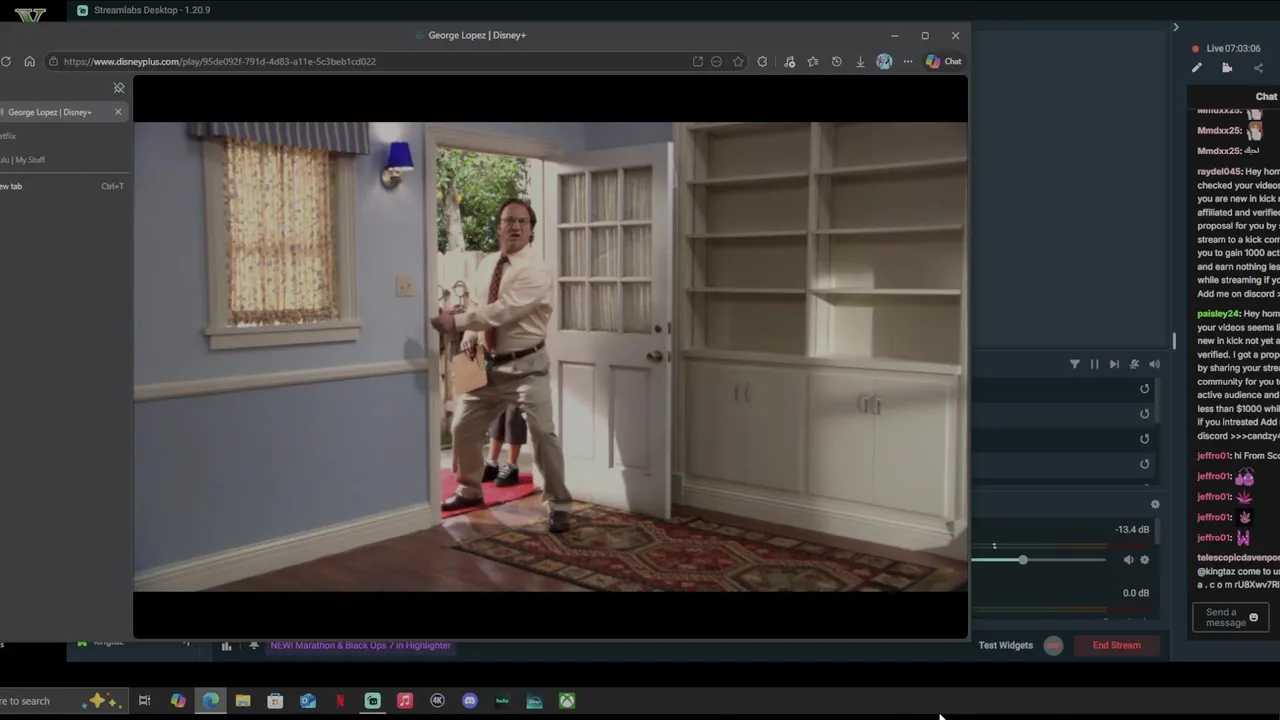Screen dimensions: 1280x720
Task: Open browser extensions puzzle icon
Action: 762,61
